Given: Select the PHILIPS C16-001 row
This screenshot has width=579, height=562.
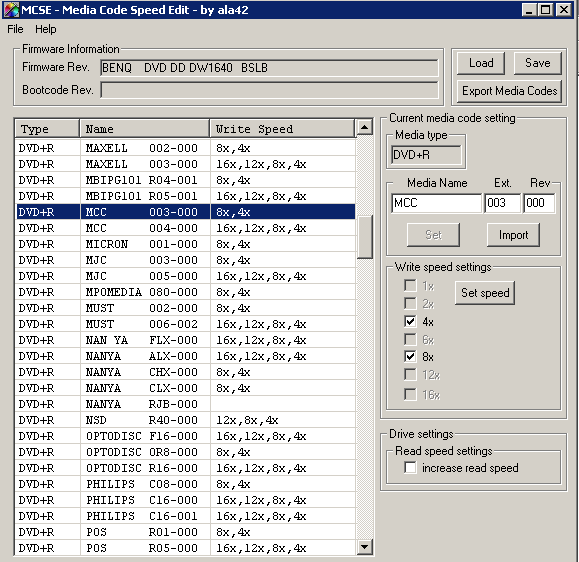Looking at the screenshot, I should (x=185, y=516).
